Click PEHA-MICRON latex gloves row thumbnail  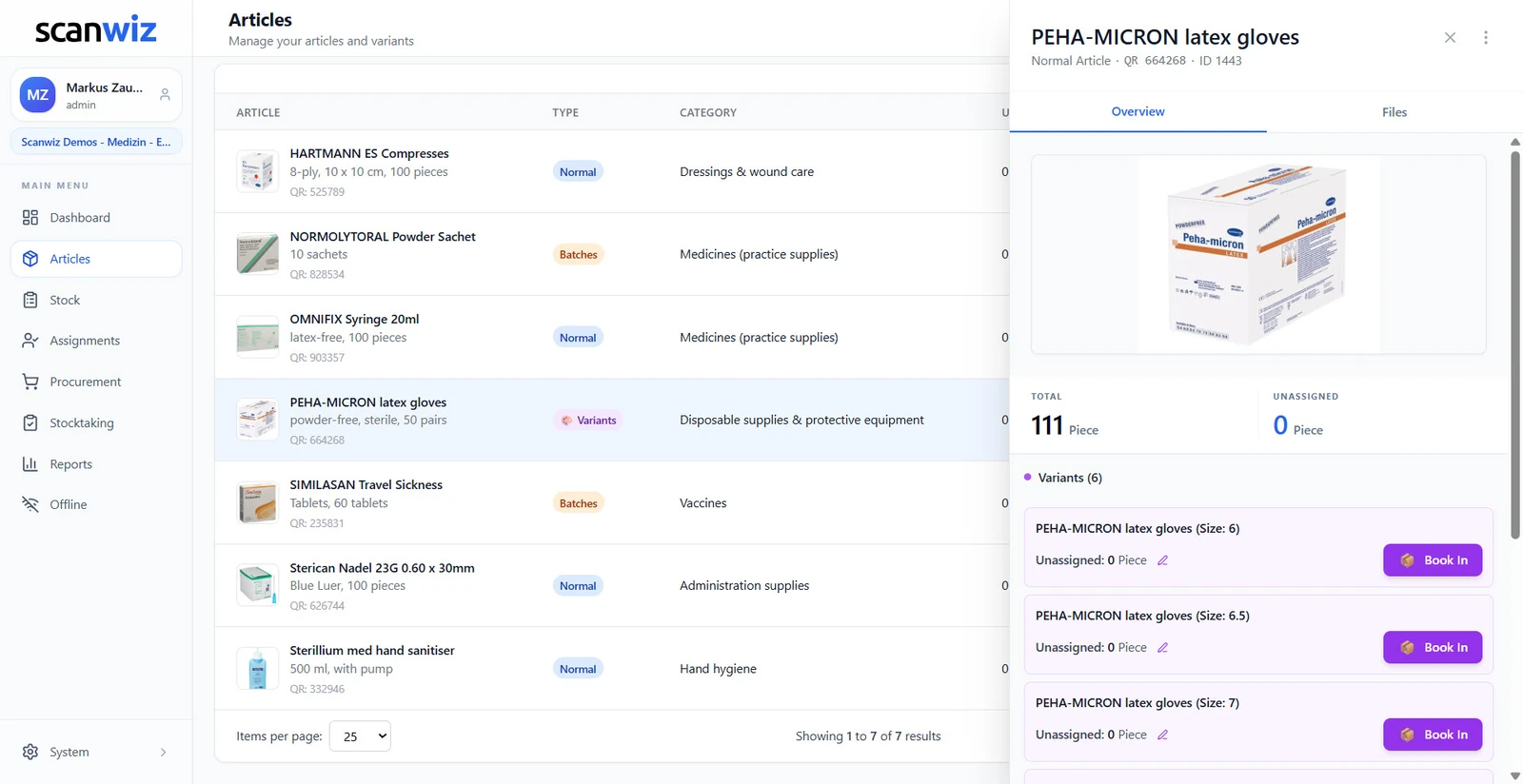click(x=257, y=420)
